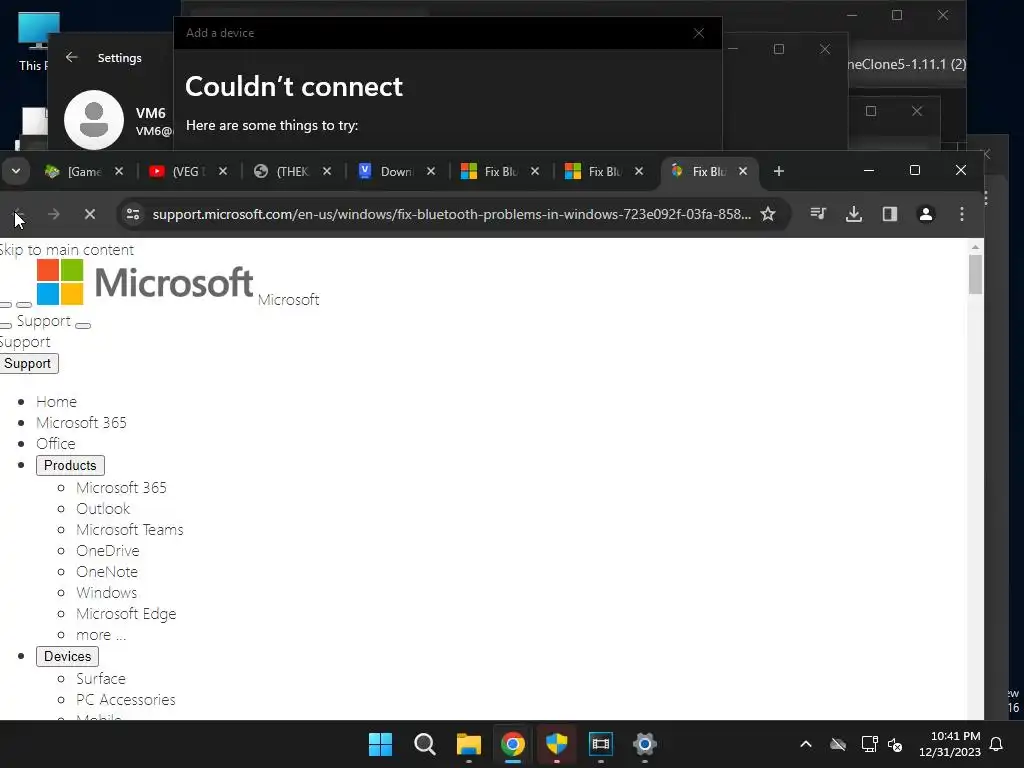
Task: Open the film strip app in taskbar
Action: coord(600,744)
